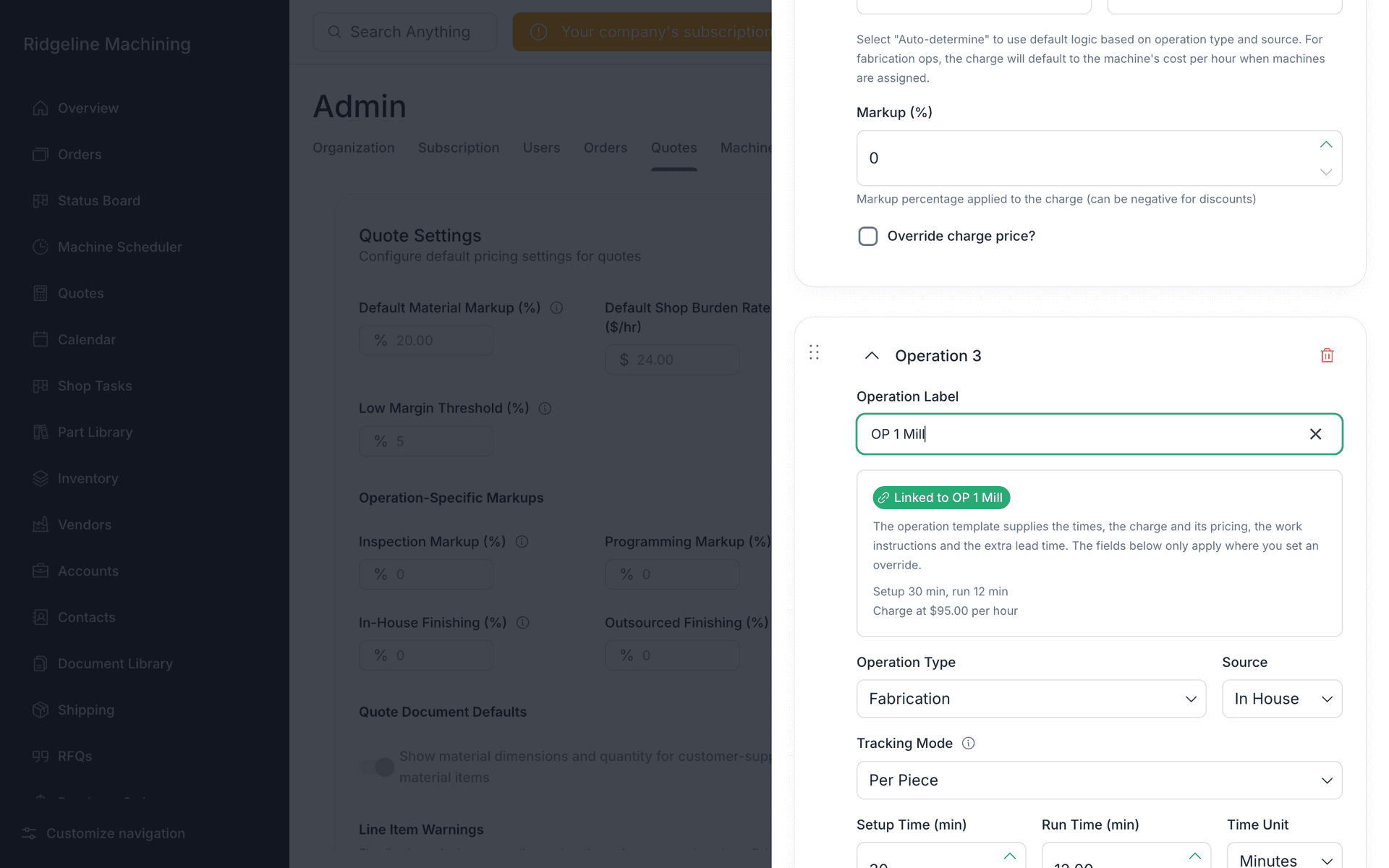
Task: Click the Customize navigation sliders icon
Action: 29,833
